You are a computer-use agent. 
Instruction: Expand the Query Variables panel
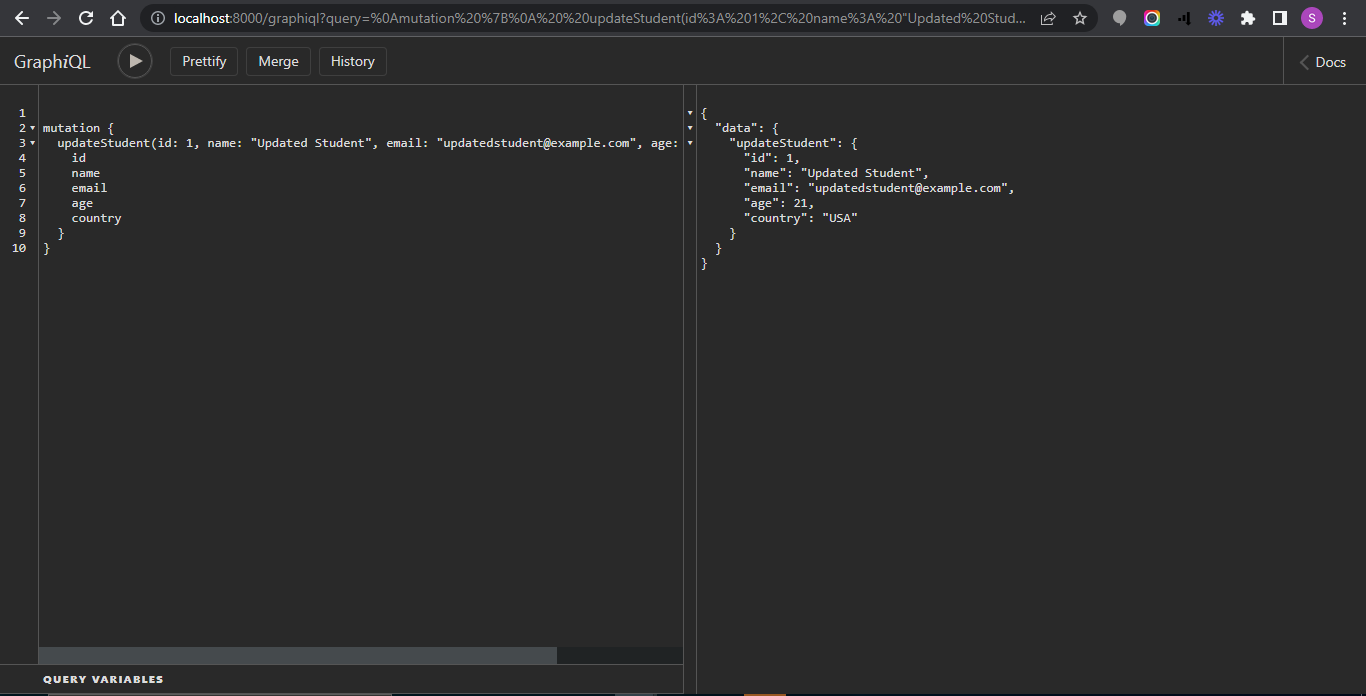tap(103, 679)
